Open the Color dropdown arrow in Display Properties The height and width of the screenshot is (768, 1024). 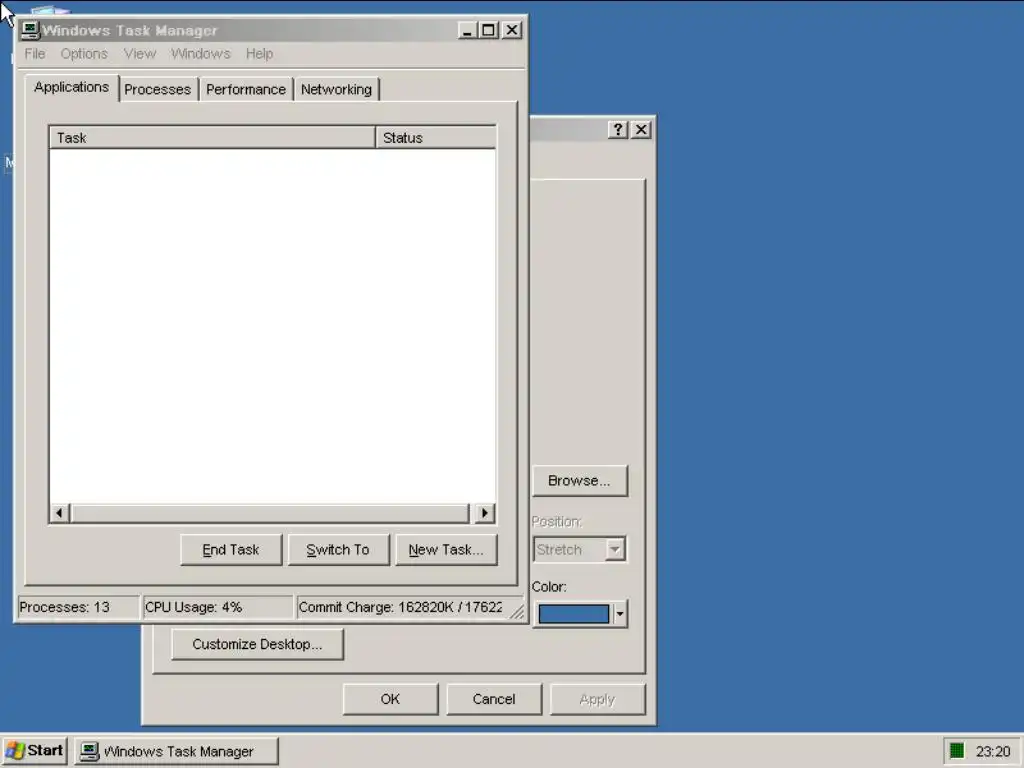tap(620, 614)
